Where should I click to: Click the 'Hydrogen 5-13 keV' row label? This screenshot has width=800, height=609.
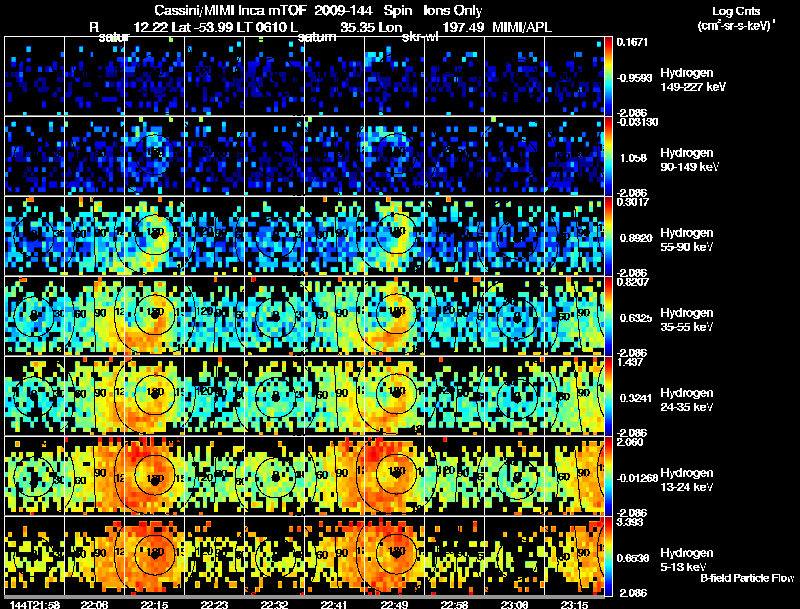(x=687, y=560)
